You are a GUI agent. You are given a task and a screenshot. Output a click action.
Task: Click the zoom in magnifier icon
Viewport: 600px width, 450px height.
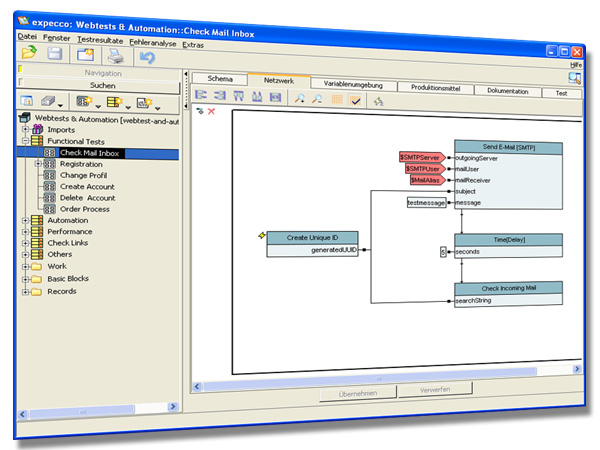click(299, 98)
